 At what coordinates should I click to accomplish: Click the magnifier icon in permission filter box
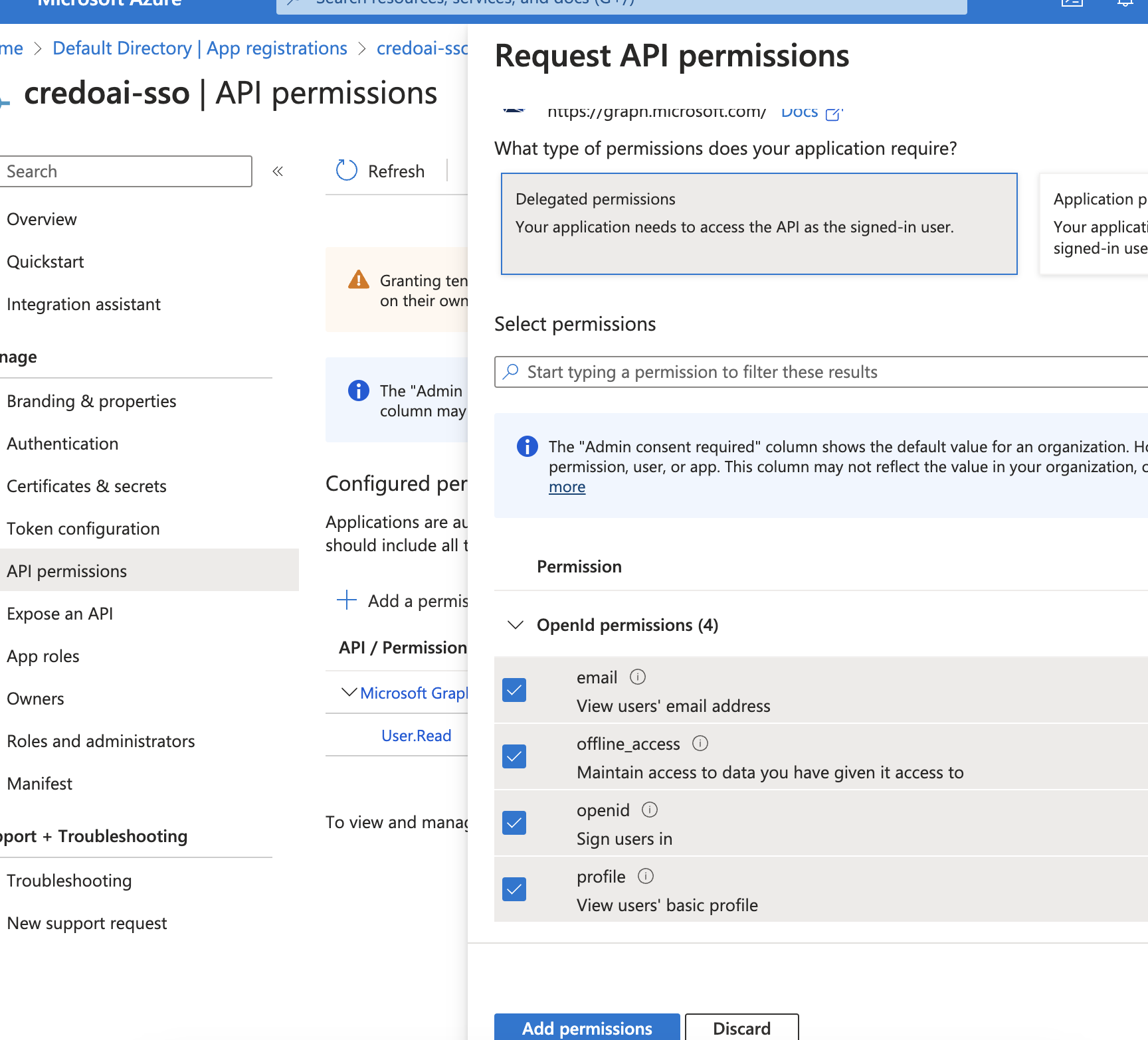click(x=511, y=371)
